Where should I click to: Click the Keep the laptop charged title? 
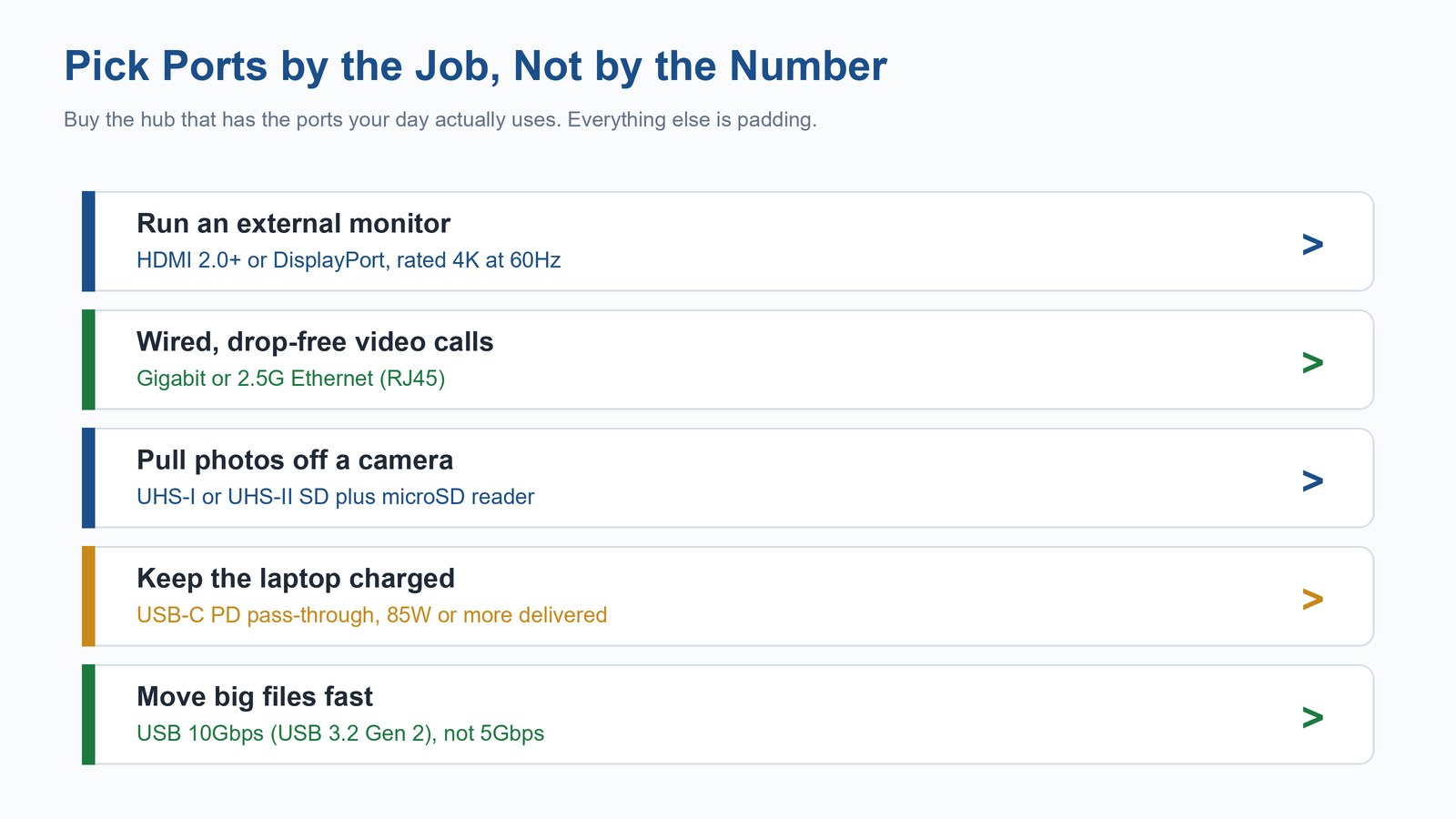pos(296,579)
